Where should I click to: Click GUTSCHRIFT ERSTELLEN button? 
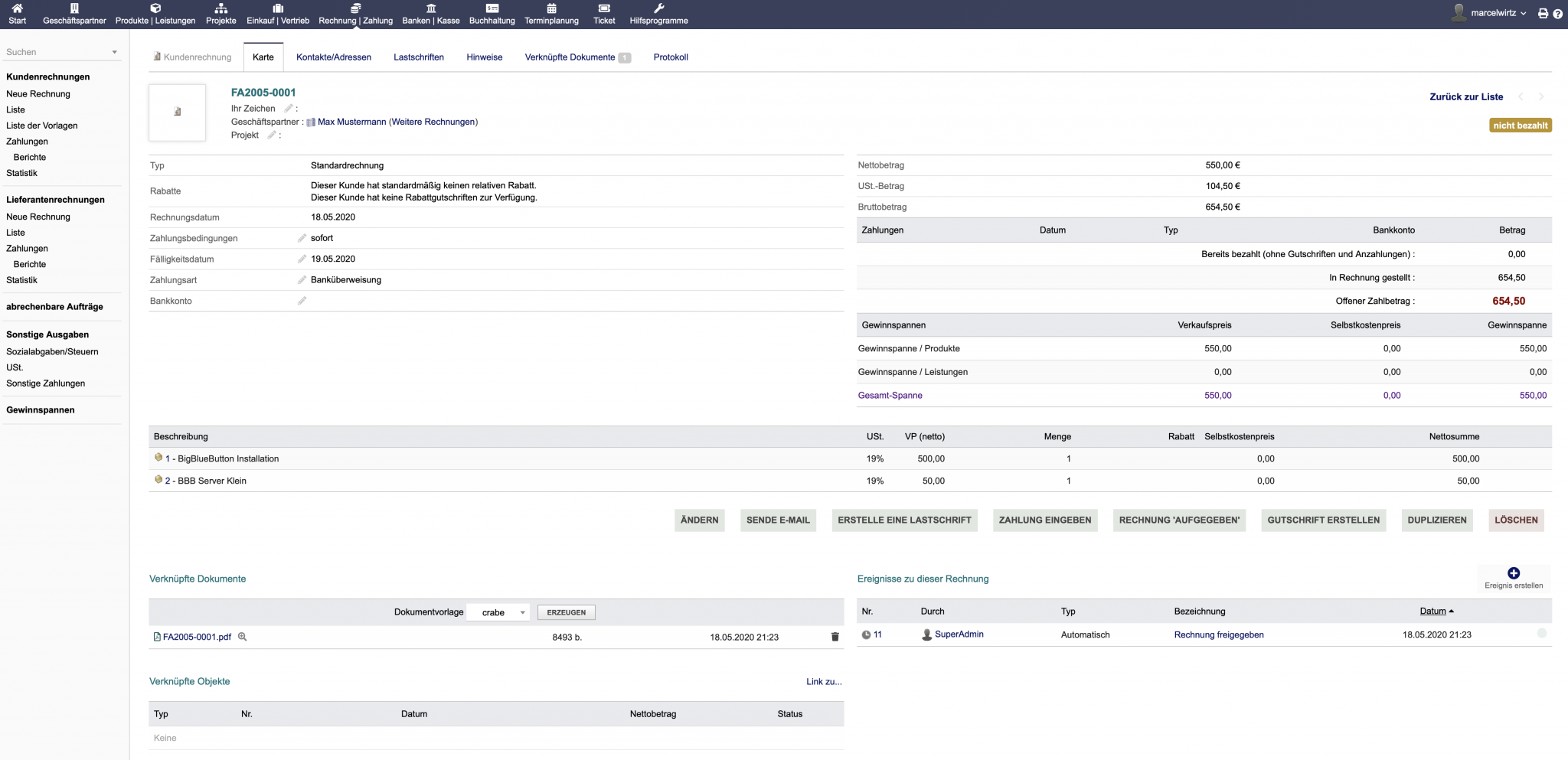1324,520
